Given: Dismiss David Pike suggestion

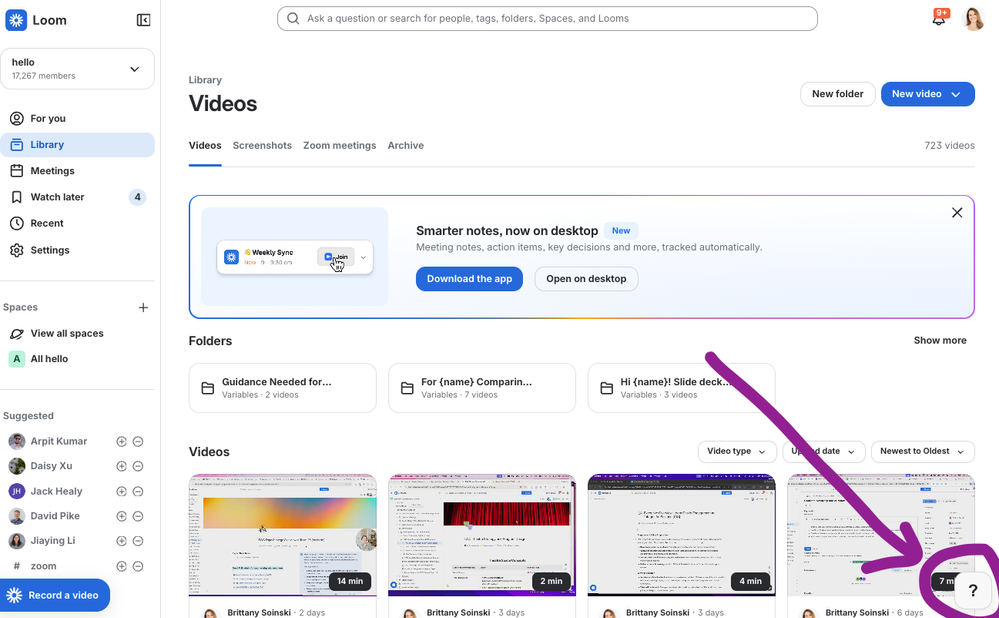Looking at the screenshot, I should point(138,516).
